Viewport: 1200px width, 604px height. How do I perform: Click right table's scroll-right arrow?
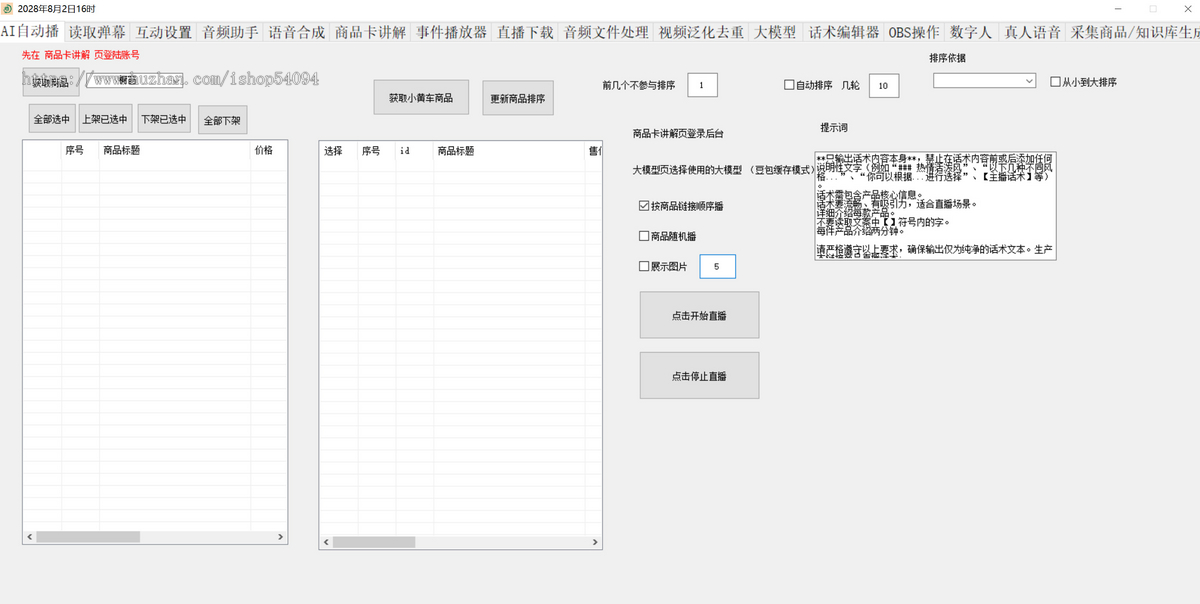coord(596,542)
